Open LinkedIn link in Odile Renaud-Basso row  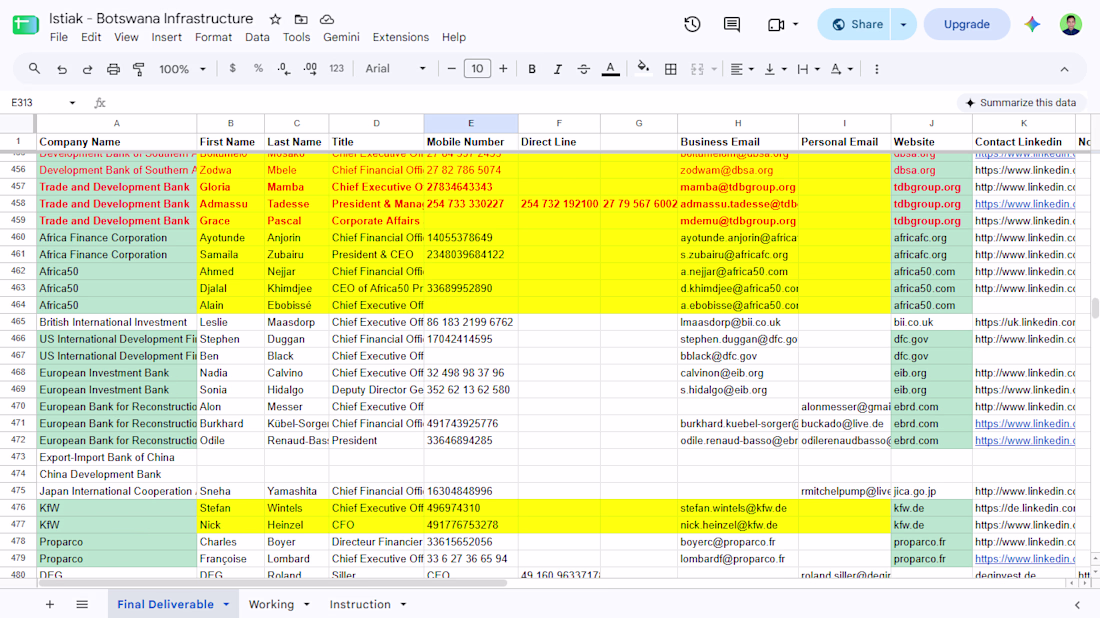tap(1024, 441)
